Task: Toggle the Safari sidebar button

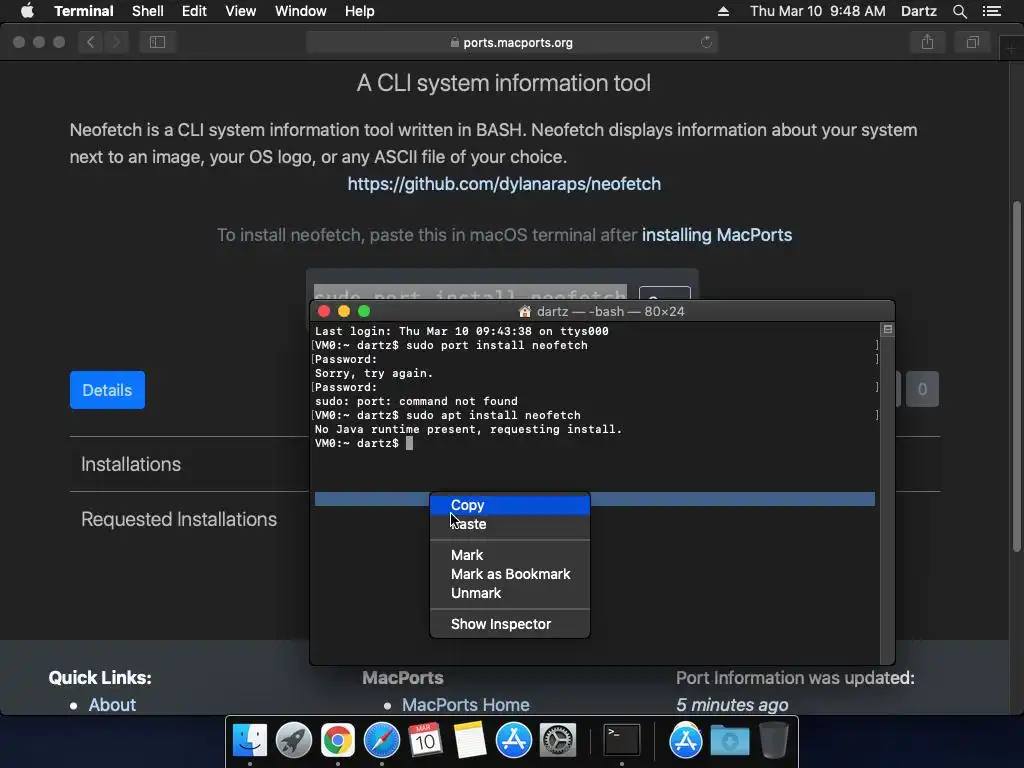Action: 157,42
